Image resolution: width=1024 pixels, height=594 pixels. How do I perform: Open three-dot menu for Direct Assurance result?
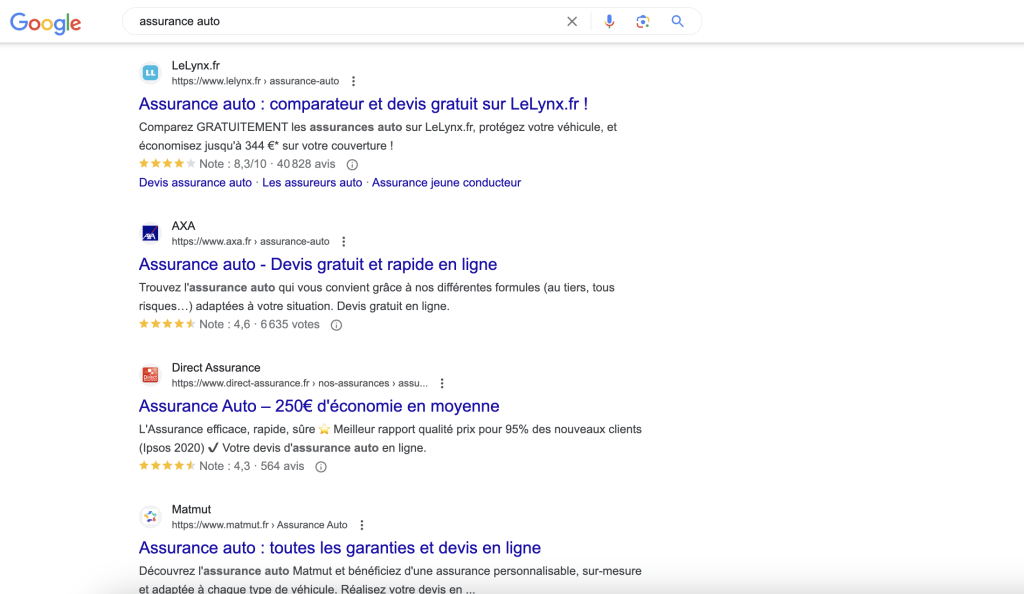[x=442, y=383]
